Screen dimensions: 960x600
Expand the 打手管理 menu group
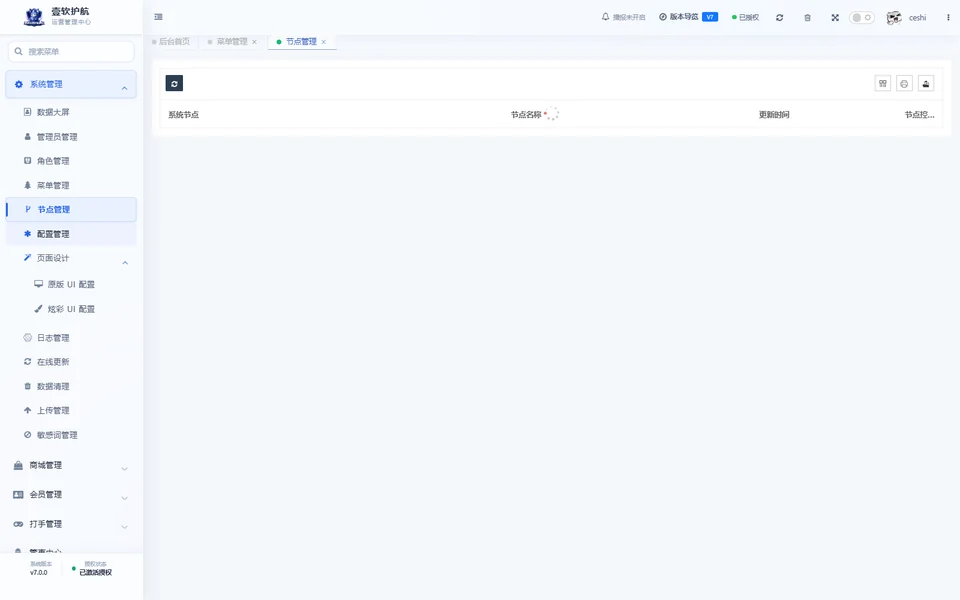tap(71, 524)
